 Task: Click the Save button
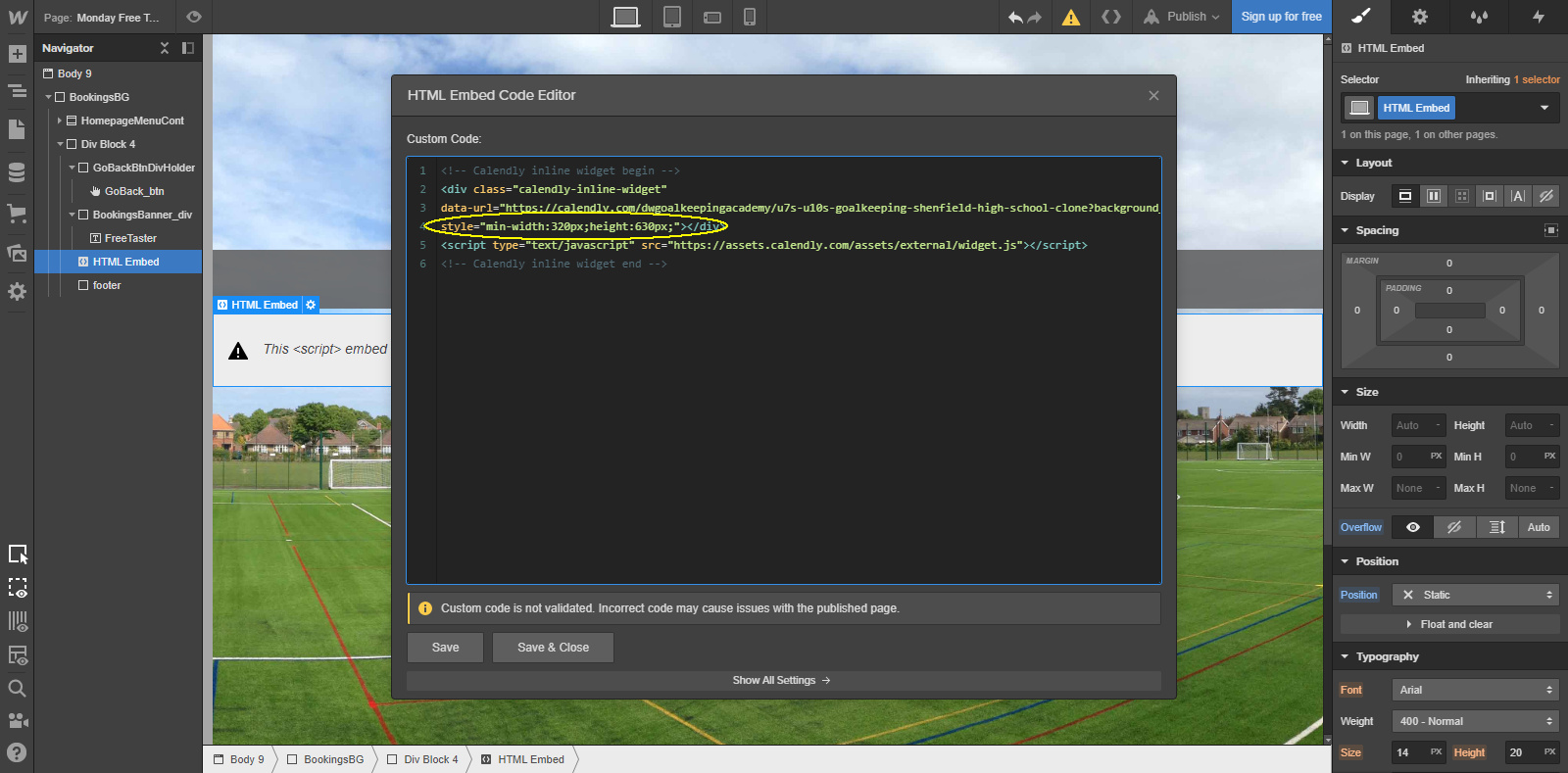[445, 648]
